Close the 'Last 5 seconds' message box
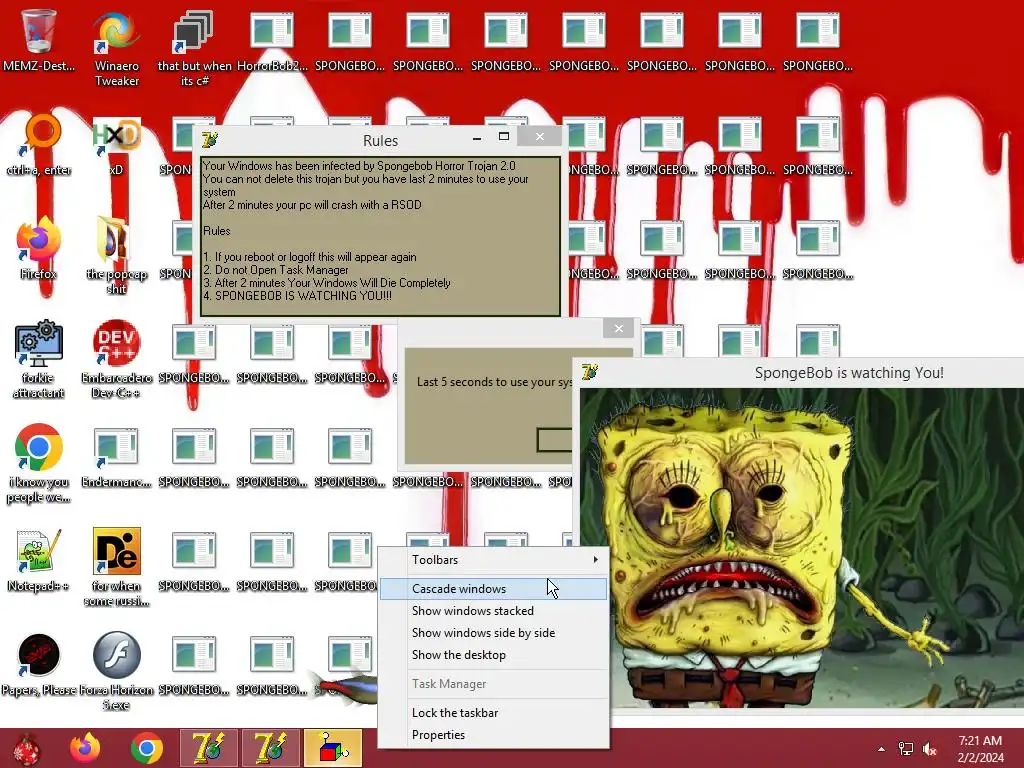This screenshot has width=1024, height=768. [x=618, y=328]
